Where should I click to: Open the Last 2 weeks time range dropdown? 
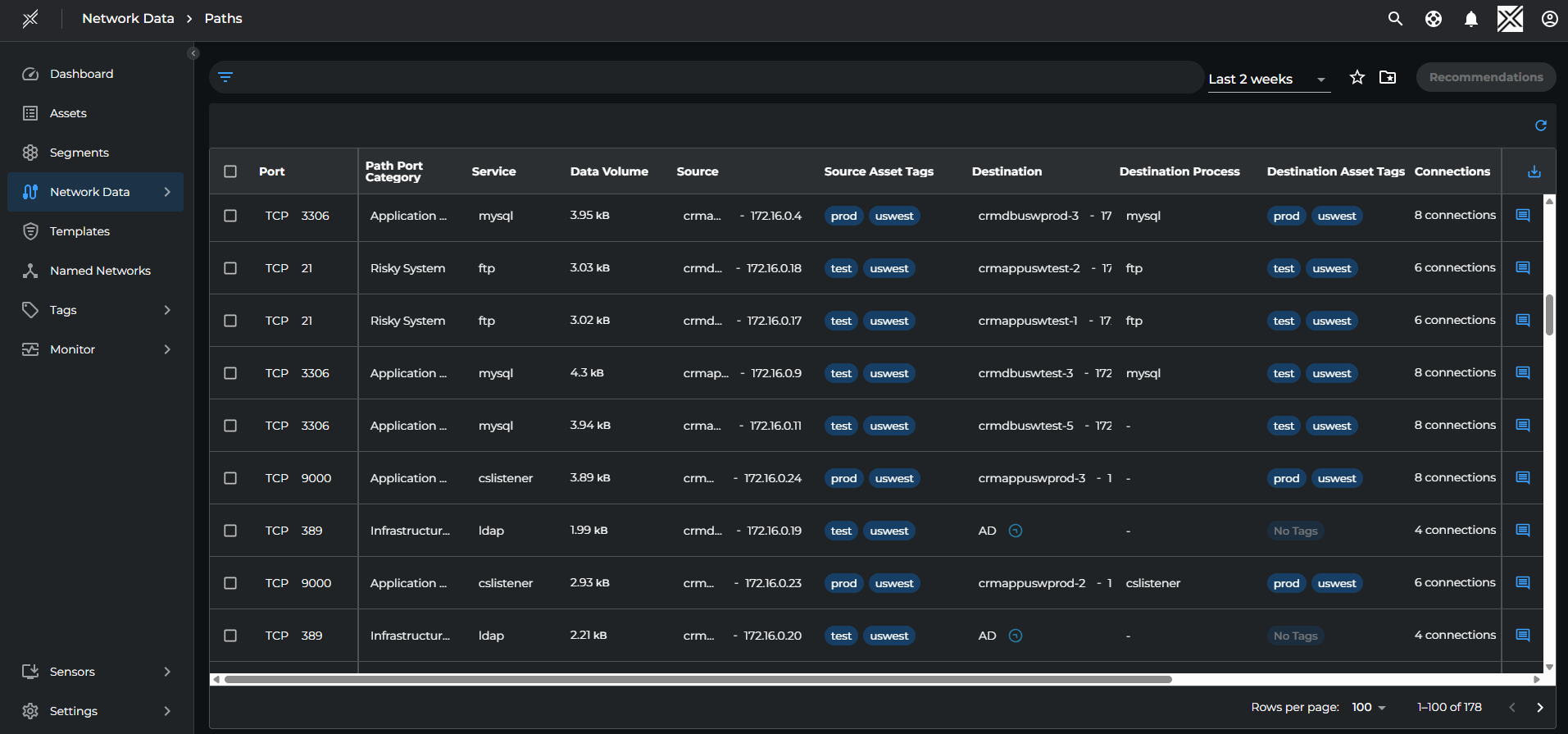1267,80
